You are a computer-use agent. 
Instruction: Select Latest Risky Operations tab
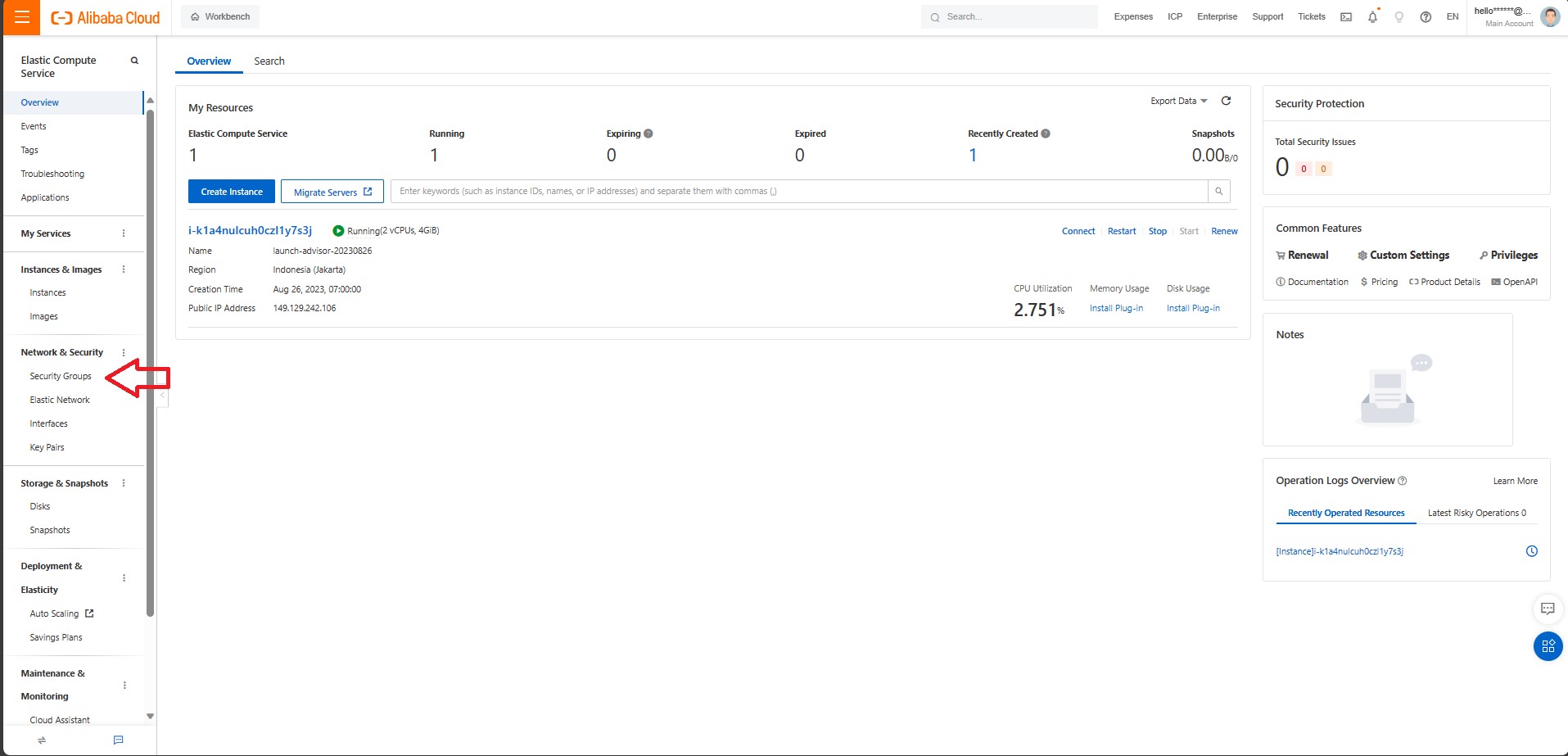(1476, 513)
